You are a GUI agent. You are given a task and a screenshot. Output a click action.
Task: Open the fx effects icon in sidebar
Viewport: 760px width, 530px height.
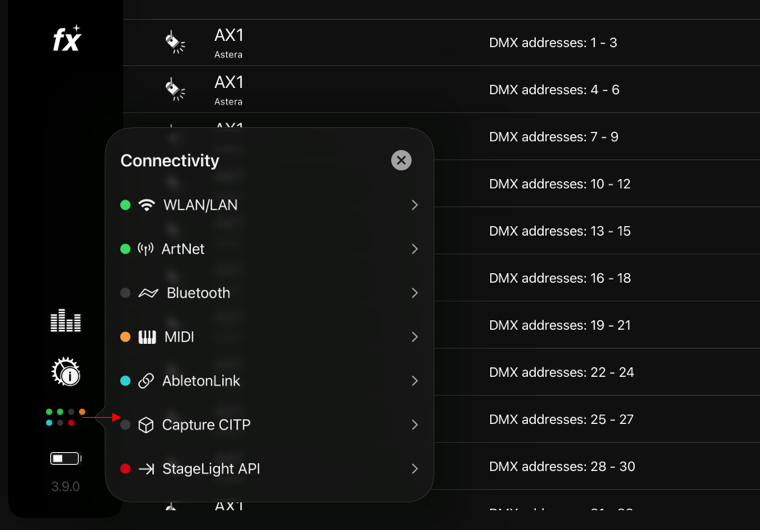[67, 38]
